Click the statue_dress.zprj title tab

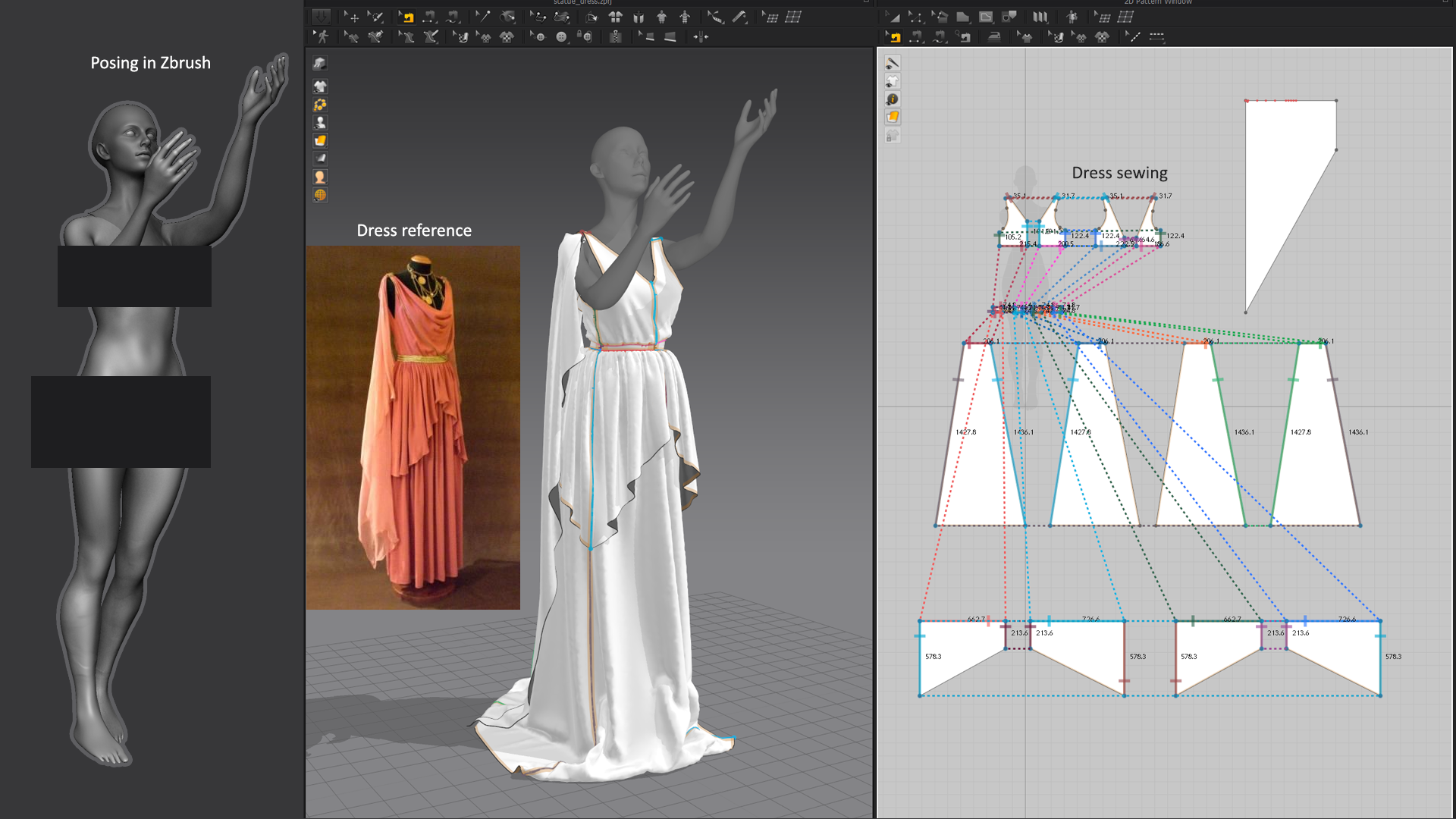pyautogui.click(x=582, y=2)
